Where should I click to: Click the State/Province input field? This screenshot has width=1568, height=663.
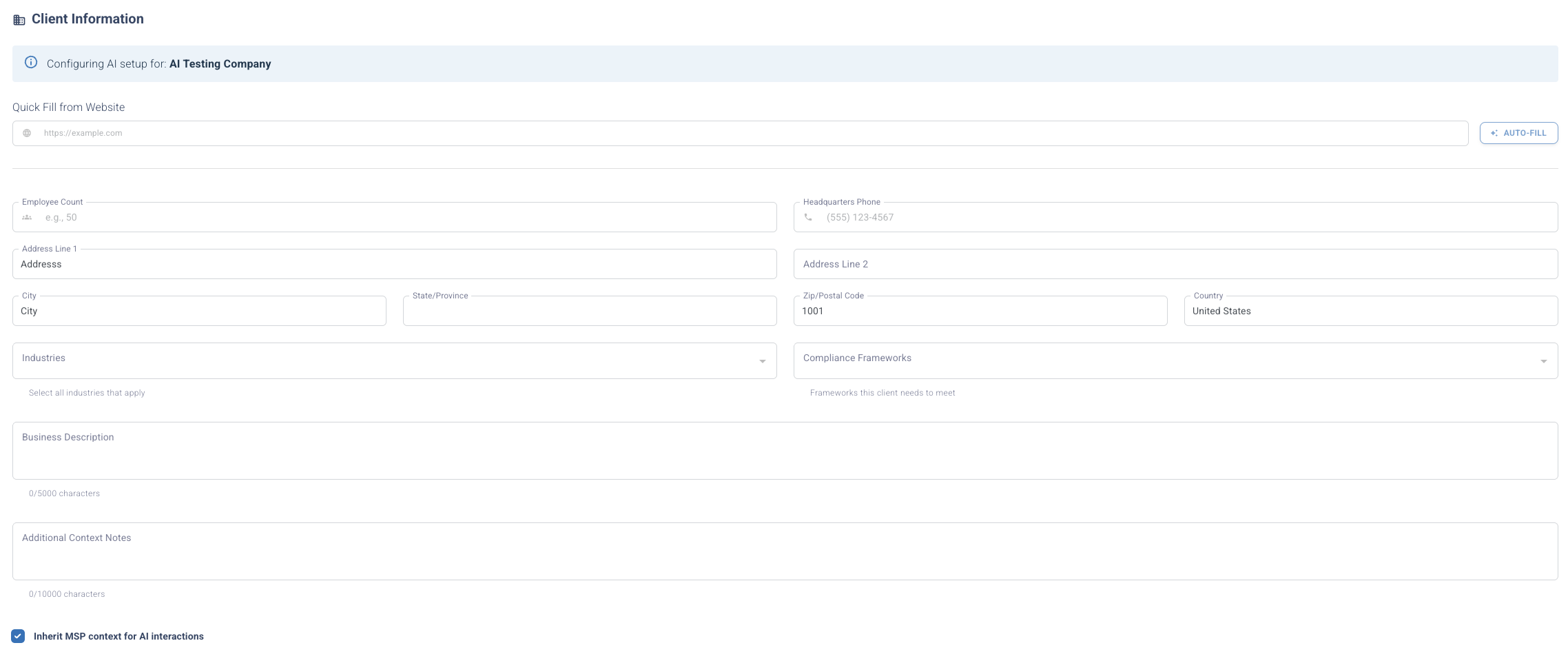[589, 311]
